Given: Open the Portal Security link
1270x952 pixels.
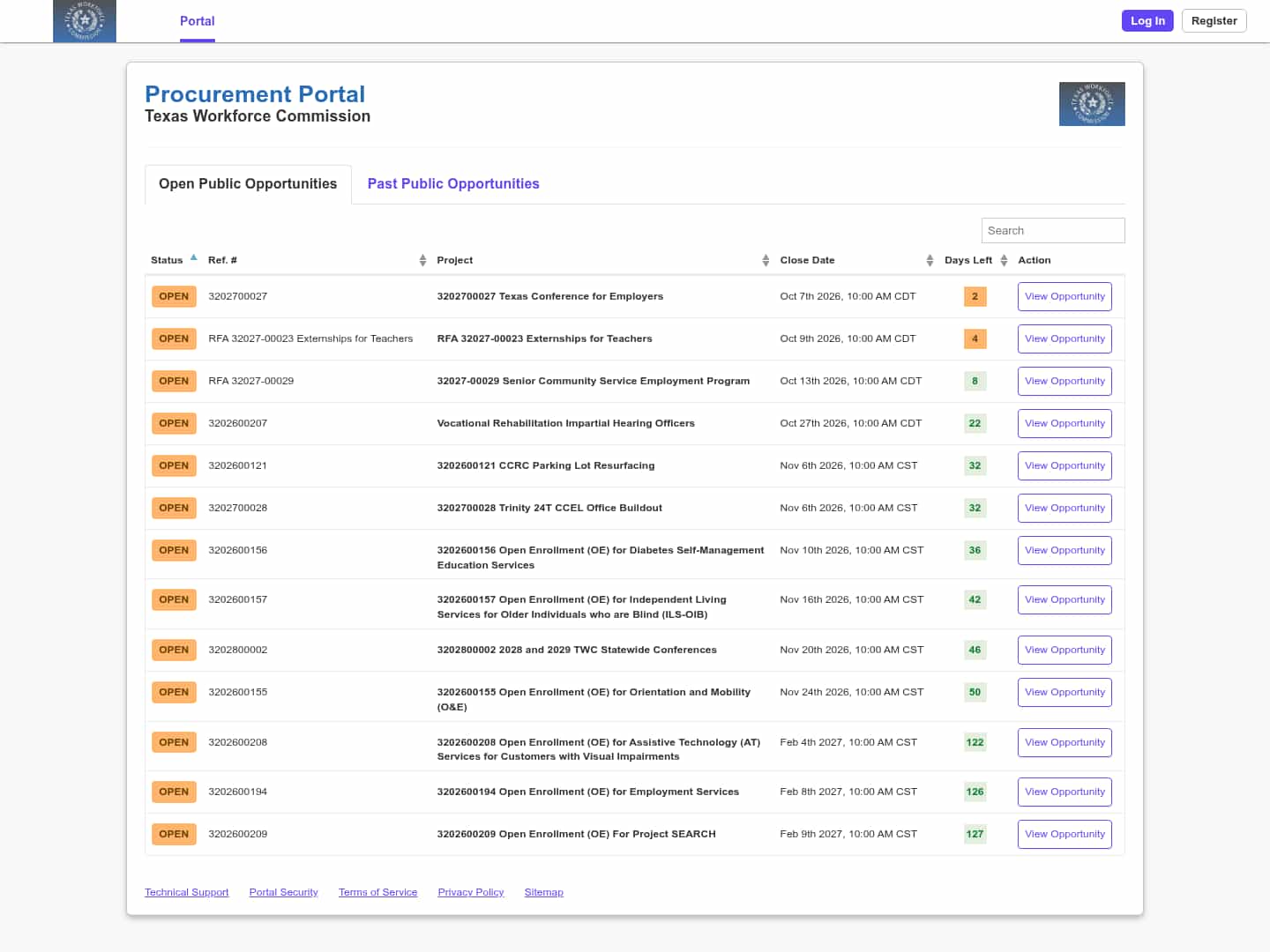Looking at the screenshot, I should click(x=283, y=893).
